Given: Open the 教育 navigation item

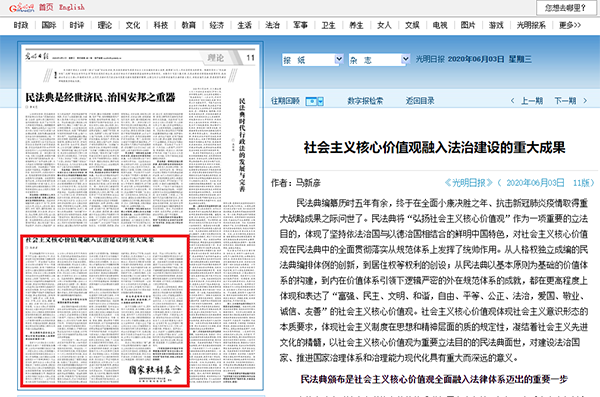Looking at the screenshot, I should pyautogui.click(x=189, y=25).
